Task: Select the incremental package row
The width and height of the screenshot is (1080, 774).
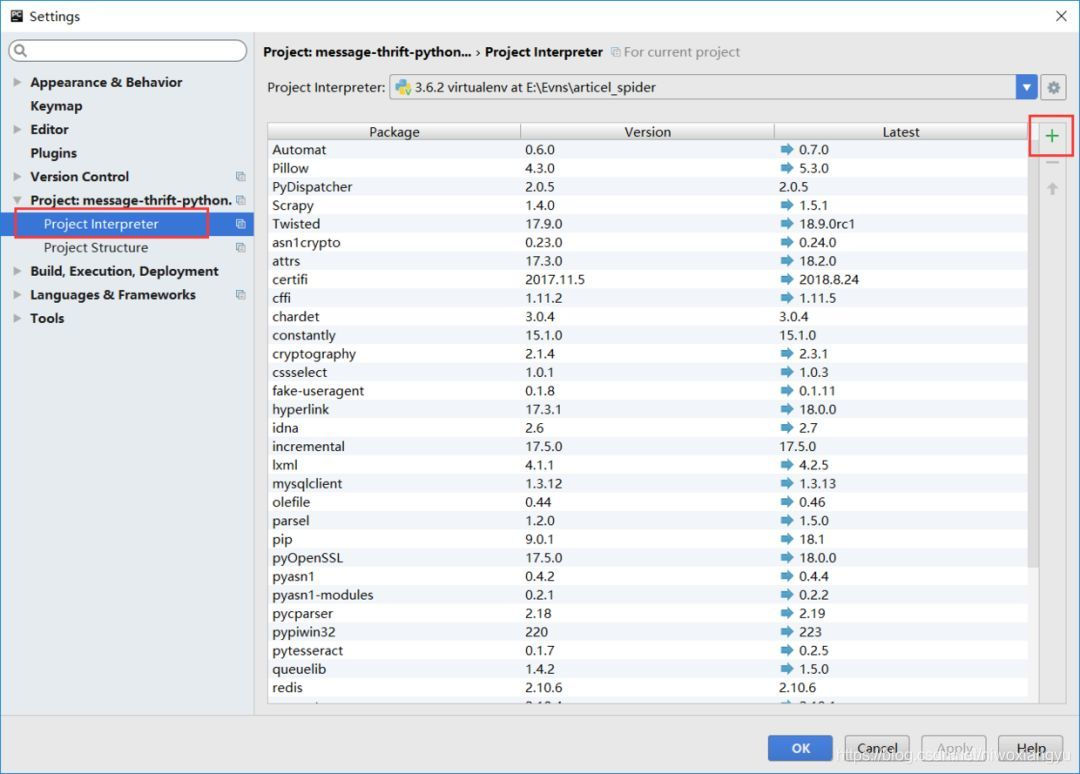Action: 647,446
